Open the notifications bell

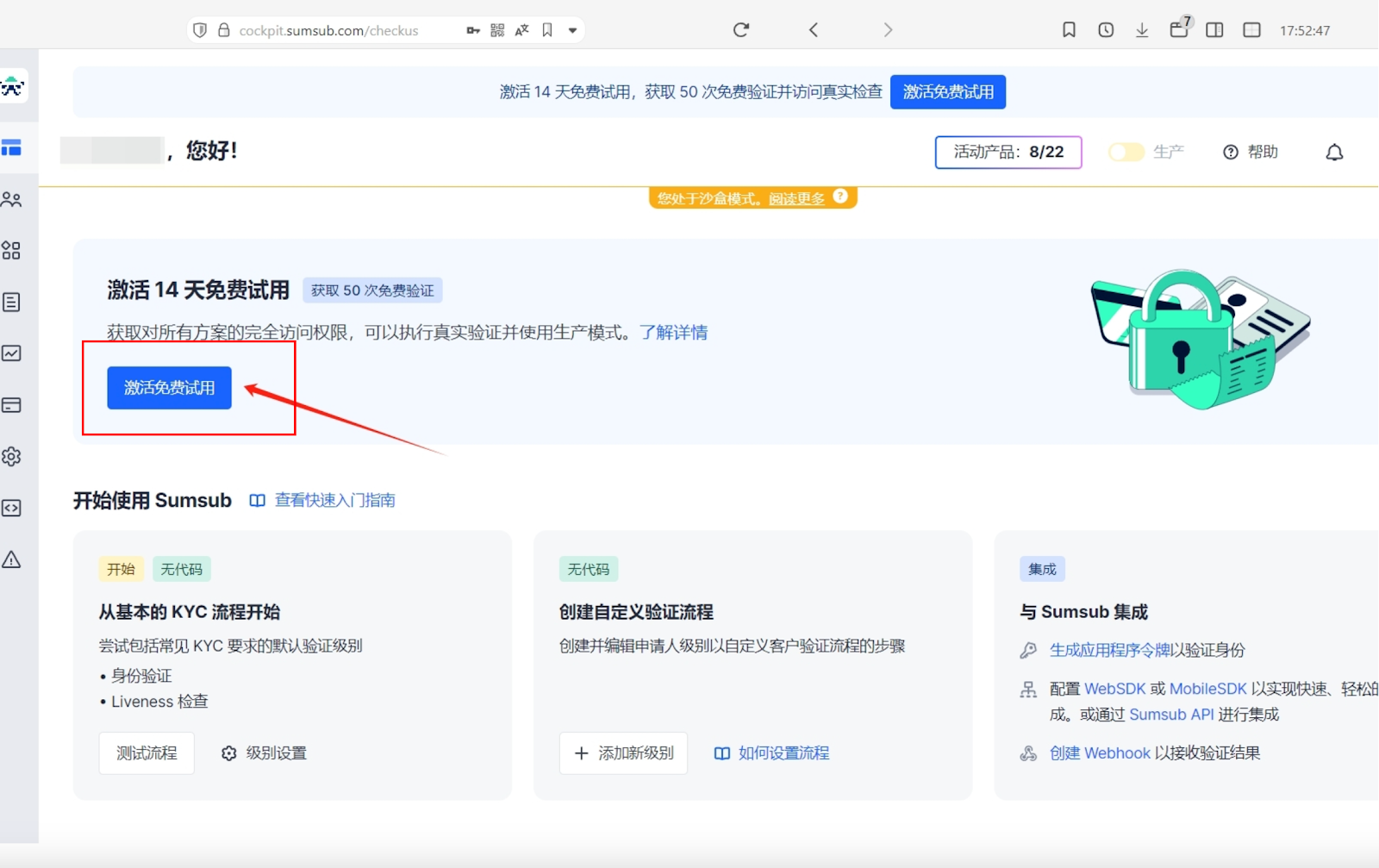coord(1334,153)
